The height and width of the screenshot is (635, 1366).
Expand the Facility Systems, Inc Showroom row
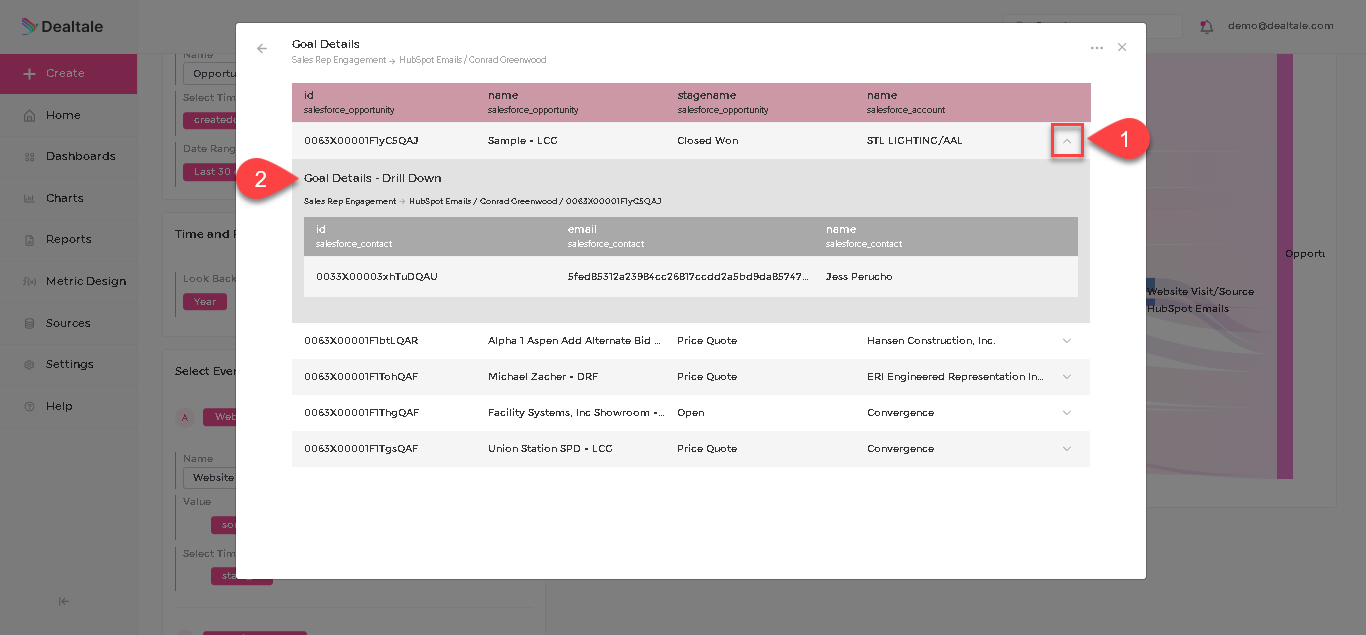(x=1067, y=413)
